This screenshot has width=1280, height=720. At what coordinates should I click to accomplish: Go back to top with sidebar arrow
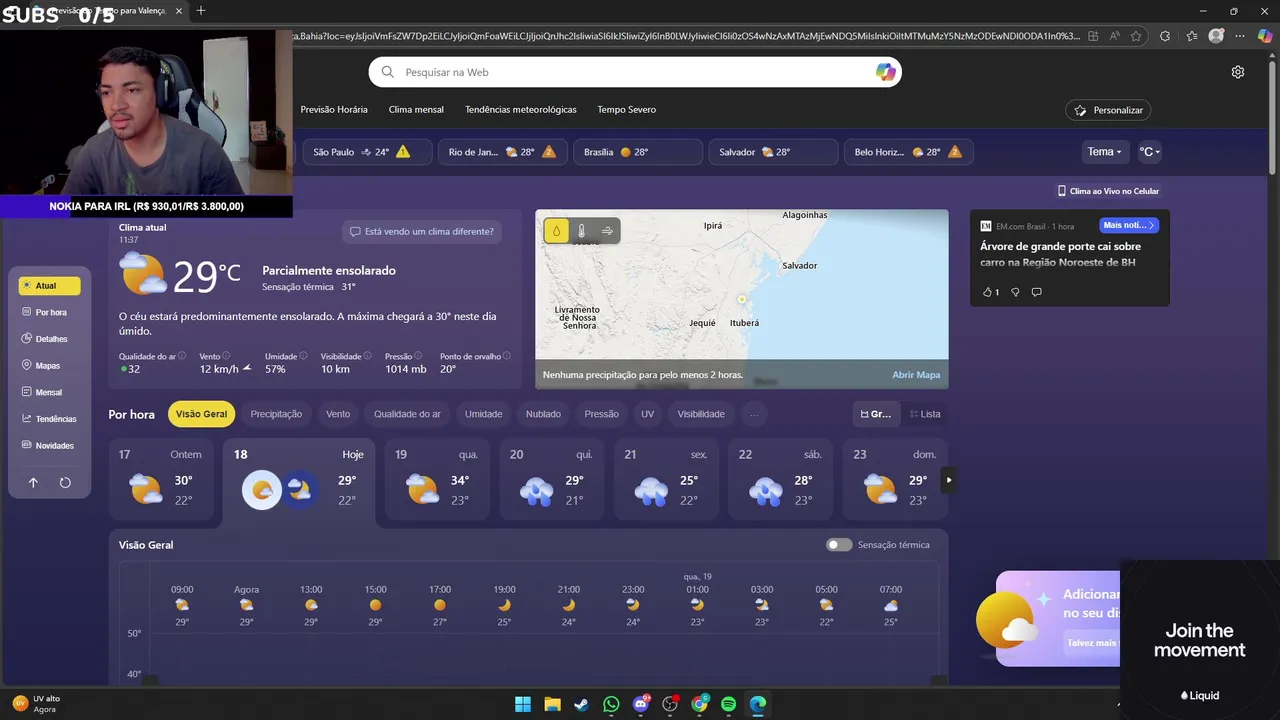point(33,483)
